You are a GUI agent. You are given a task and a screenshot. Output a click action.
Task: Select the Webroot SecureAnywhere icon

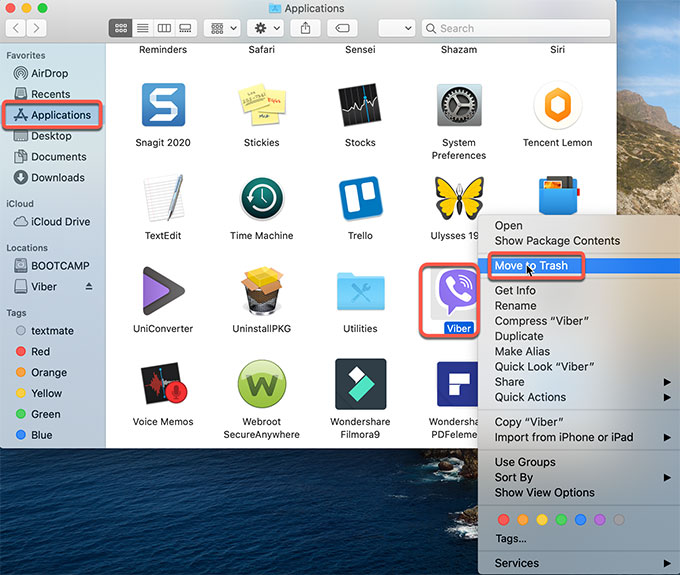tap(262, 384)
